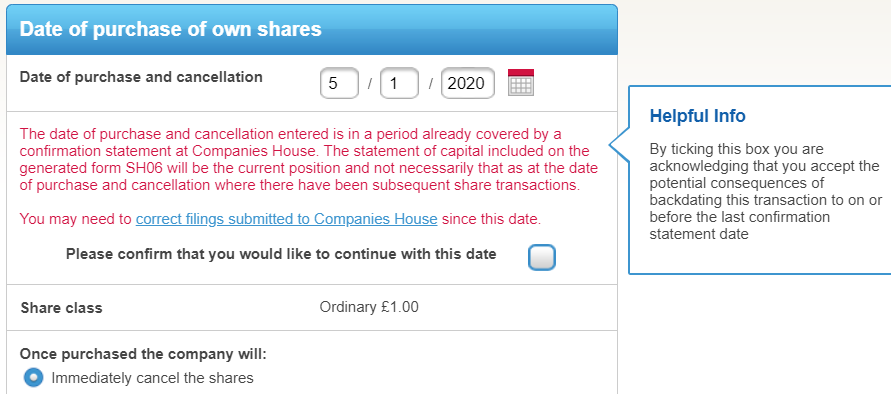
Task: Click the Please confirm continue with this date label
Action: tap(281, 254)
